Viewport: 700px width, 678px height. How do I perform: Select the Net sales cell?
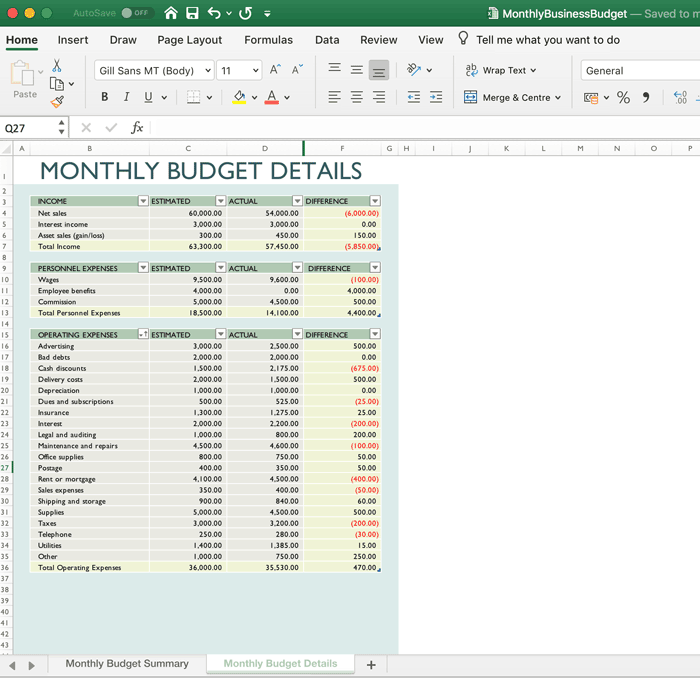pyautogui.click(x=89, y=213)
